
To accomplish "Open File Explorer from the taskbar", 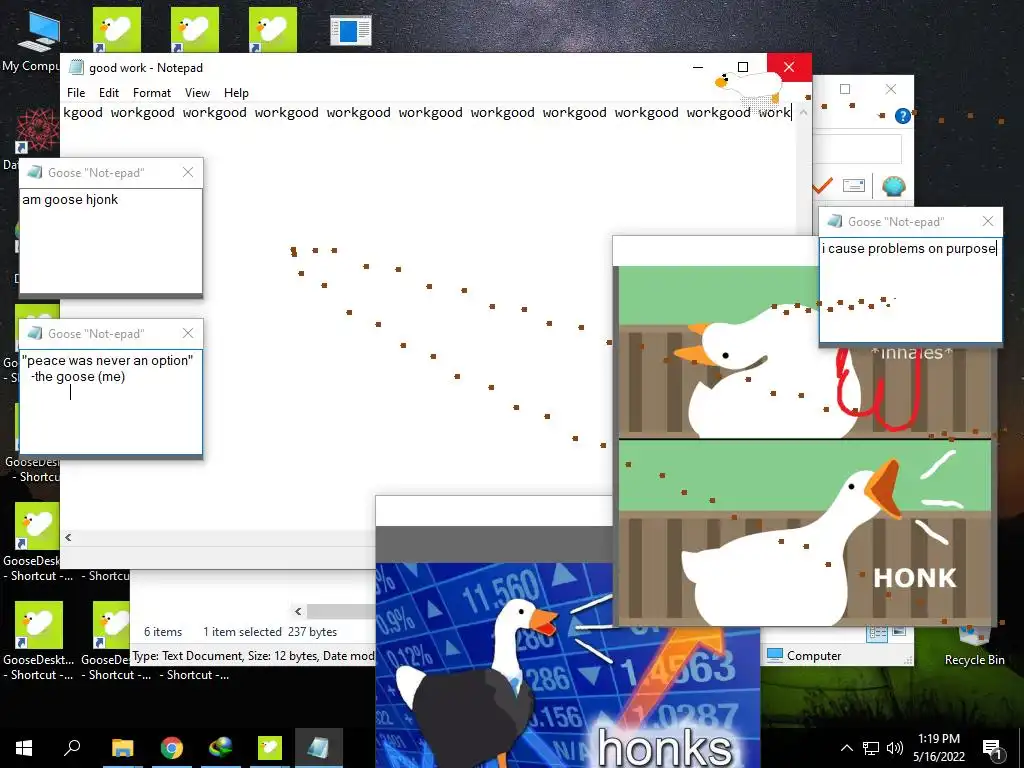I will (122, 748).
